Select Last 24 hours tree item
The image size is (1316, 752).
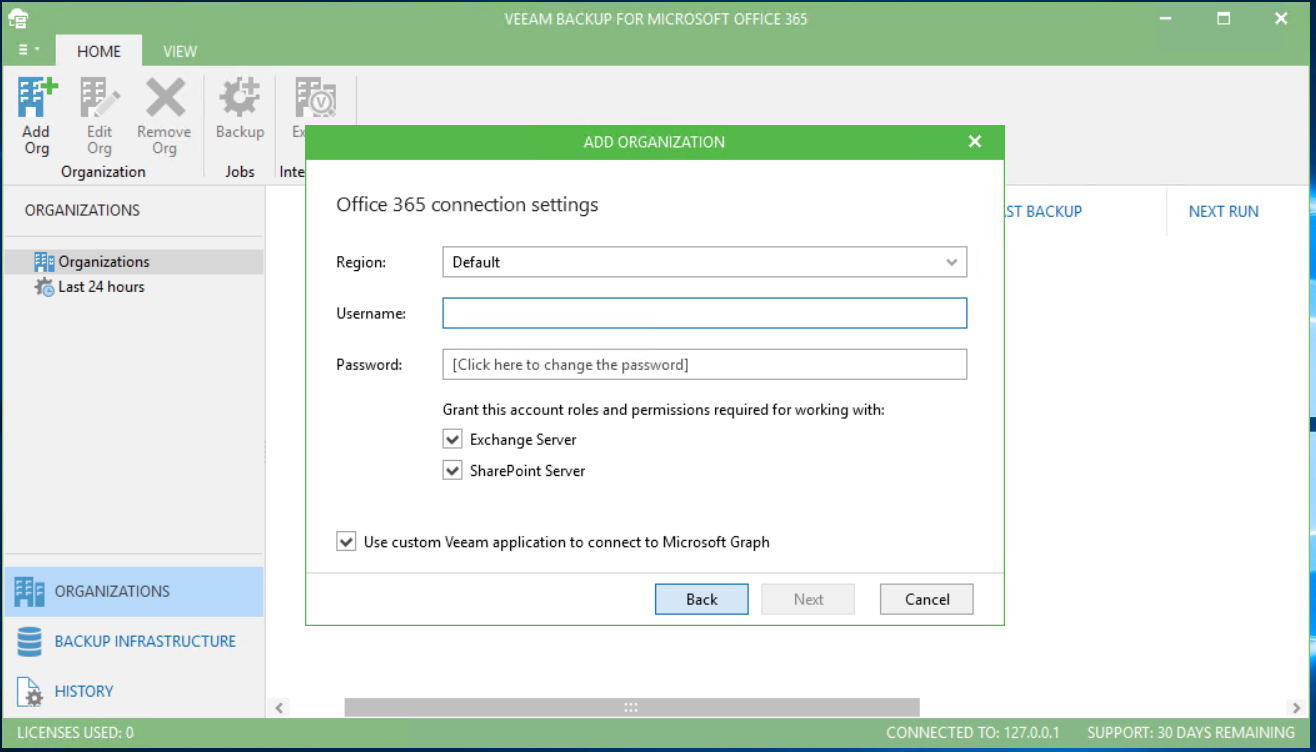[x=133, y=287]
